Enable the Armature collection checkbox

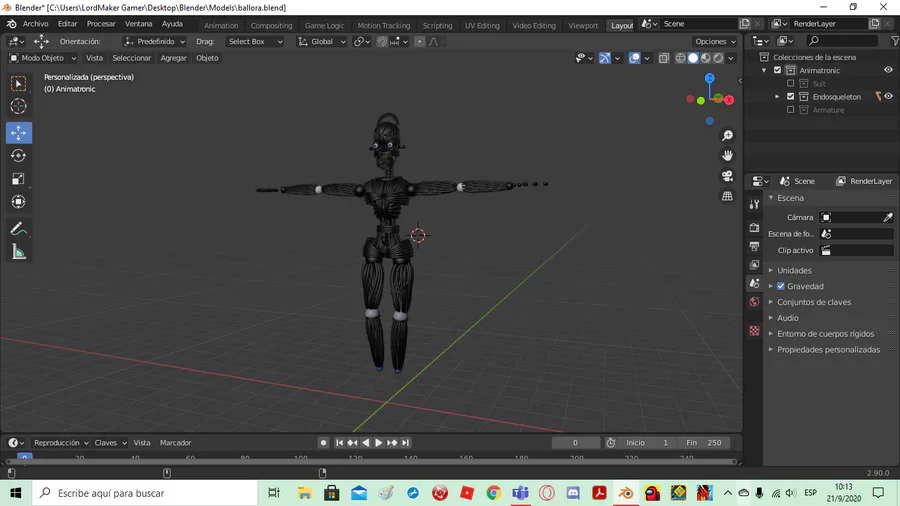click(x=791, y=110)
